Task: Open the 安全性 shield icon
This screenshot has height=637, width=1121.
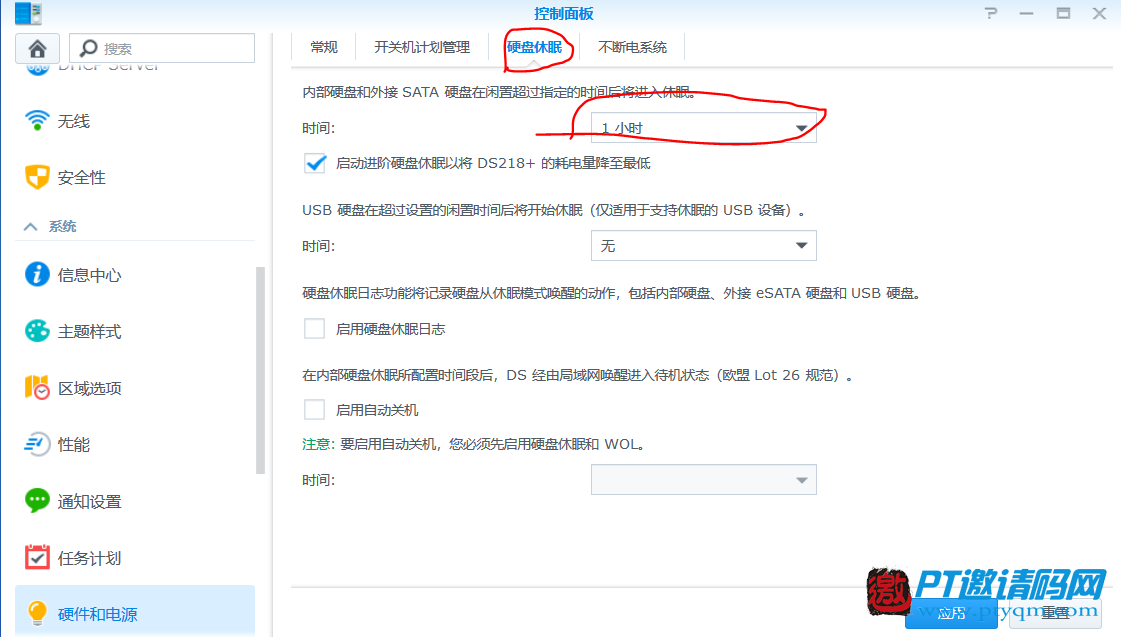Action: [36, 177]
